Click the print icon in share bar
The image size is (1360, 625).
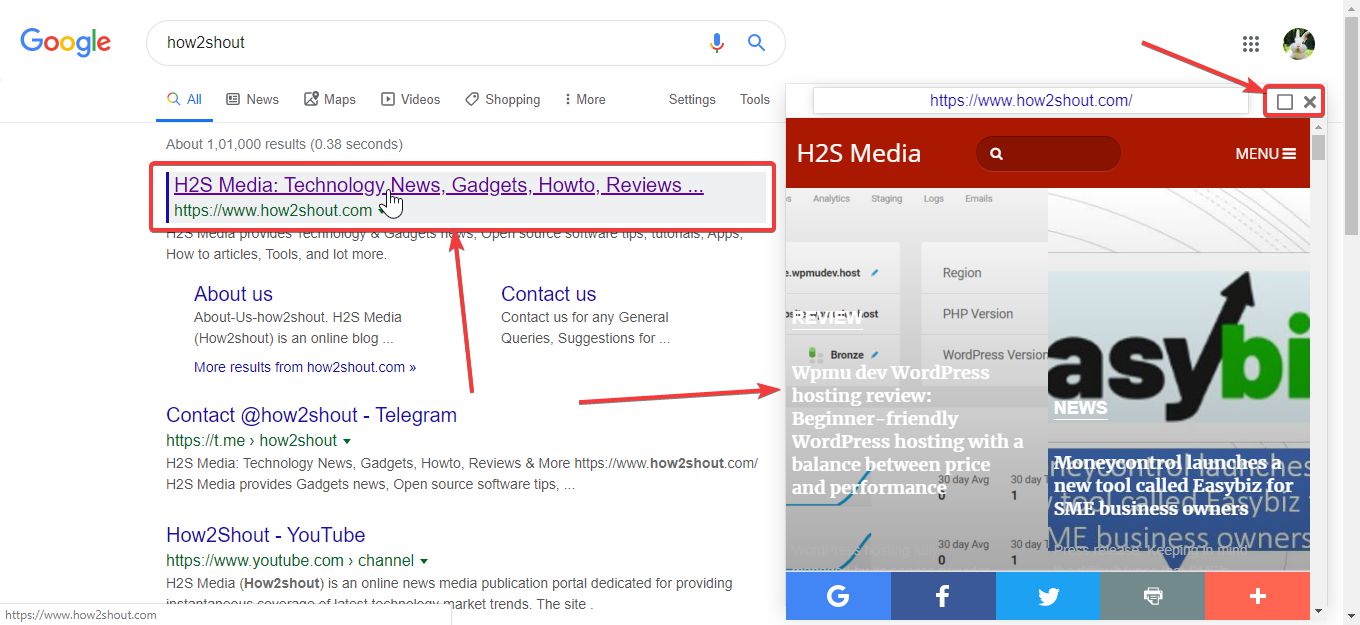[1152, 596]
